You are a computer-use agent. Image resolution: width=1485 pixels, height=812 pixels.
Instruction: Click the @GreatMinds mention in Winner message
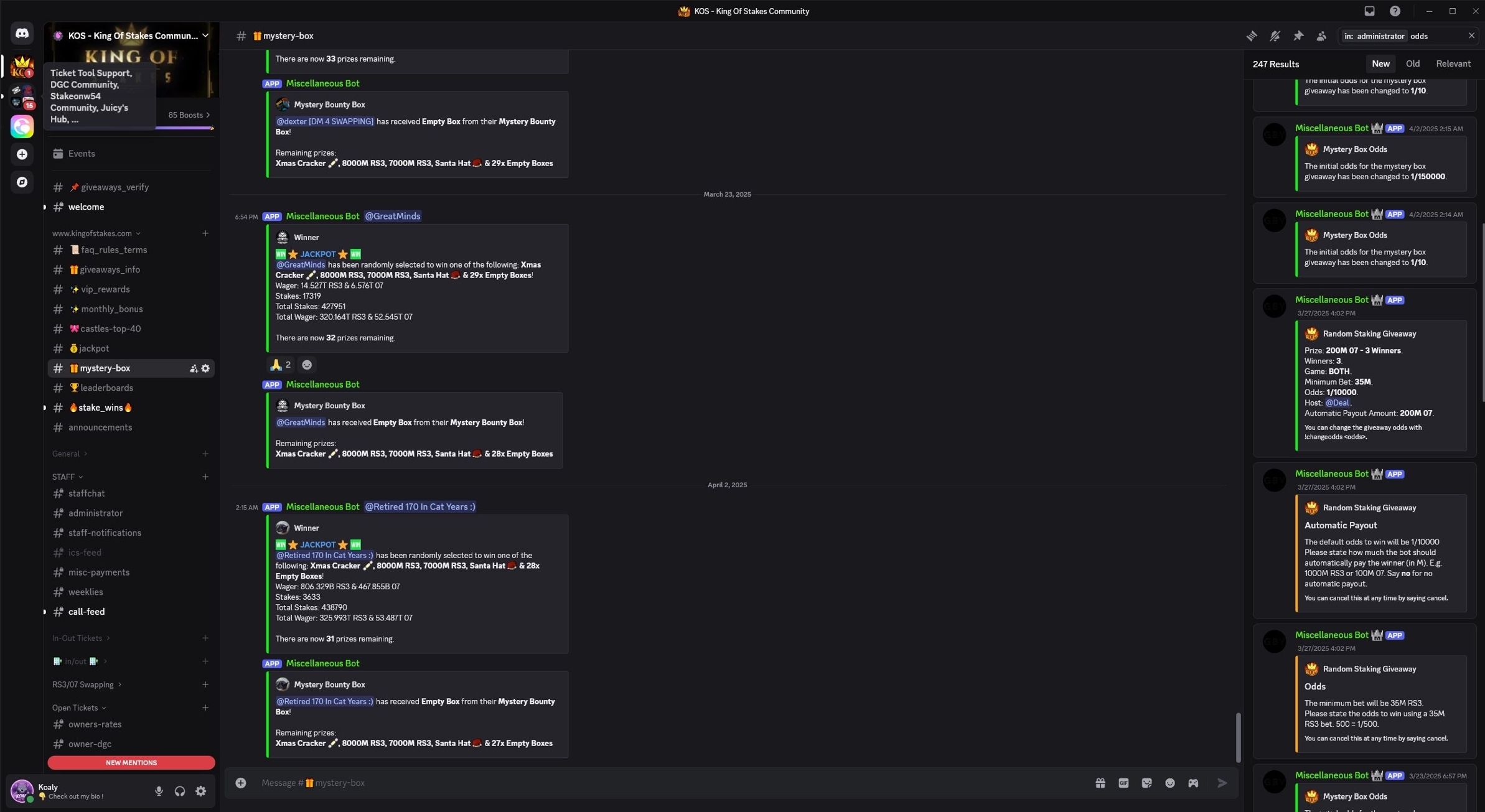click(300, 264)
